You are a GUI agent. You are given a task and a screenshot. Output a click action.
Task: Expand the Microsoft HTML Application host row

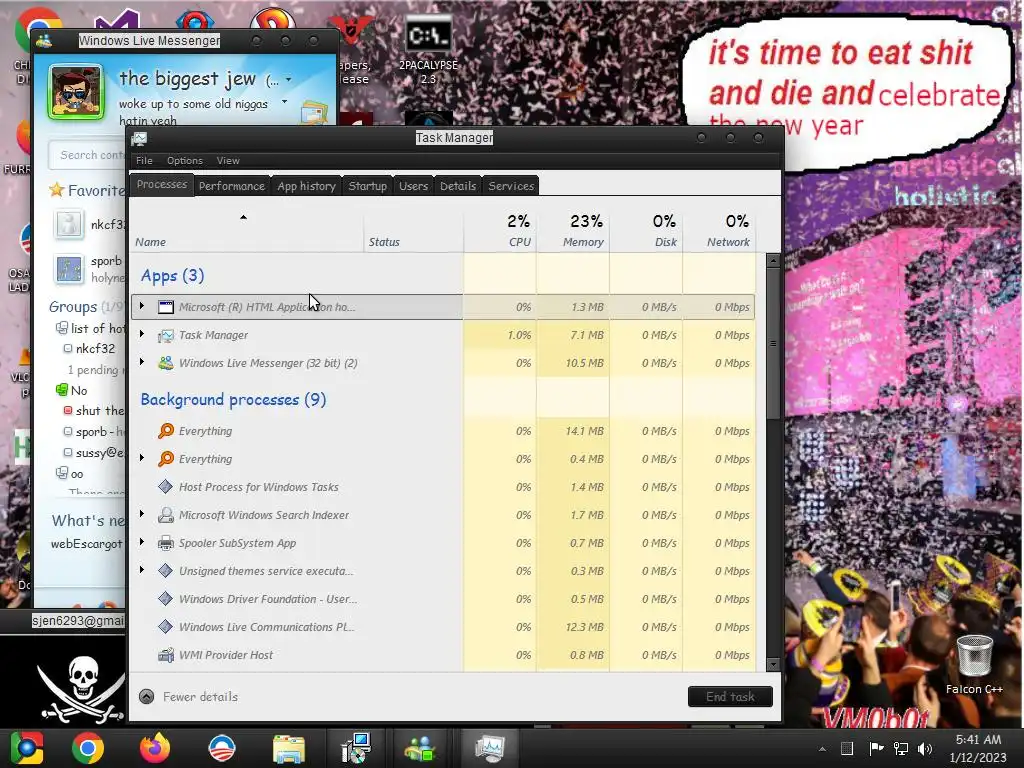[142, 306]
